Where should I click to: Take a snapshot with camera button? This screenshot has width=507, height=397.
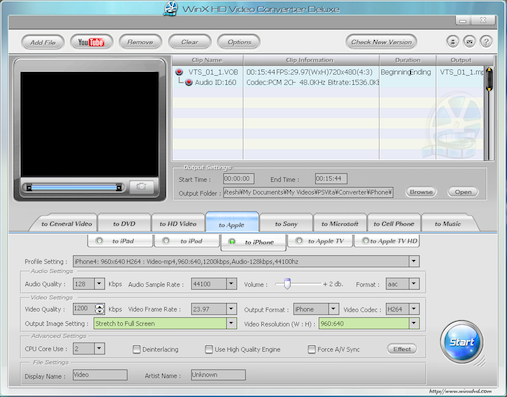pyautogui.click(x=141, y=187)
